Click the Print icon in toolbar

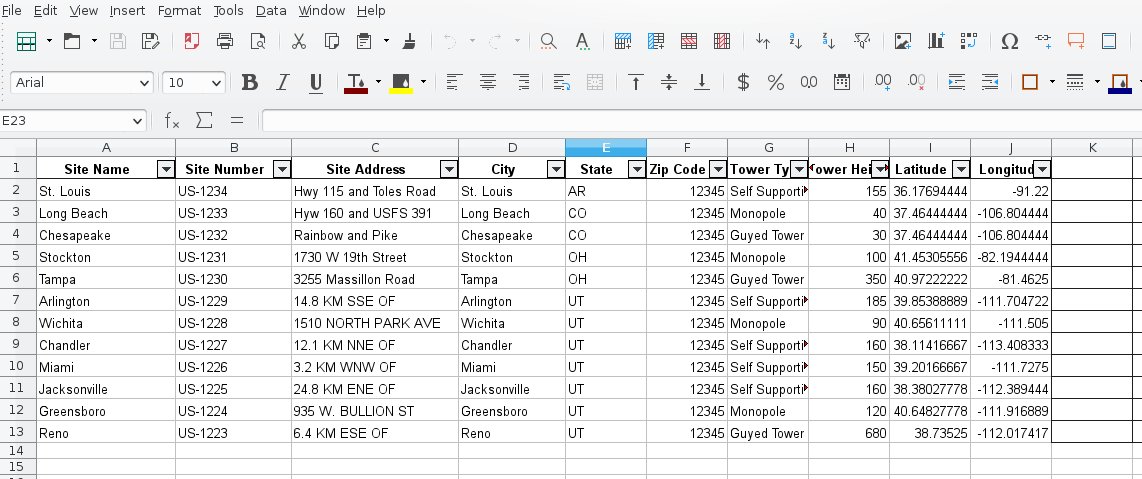225,41
